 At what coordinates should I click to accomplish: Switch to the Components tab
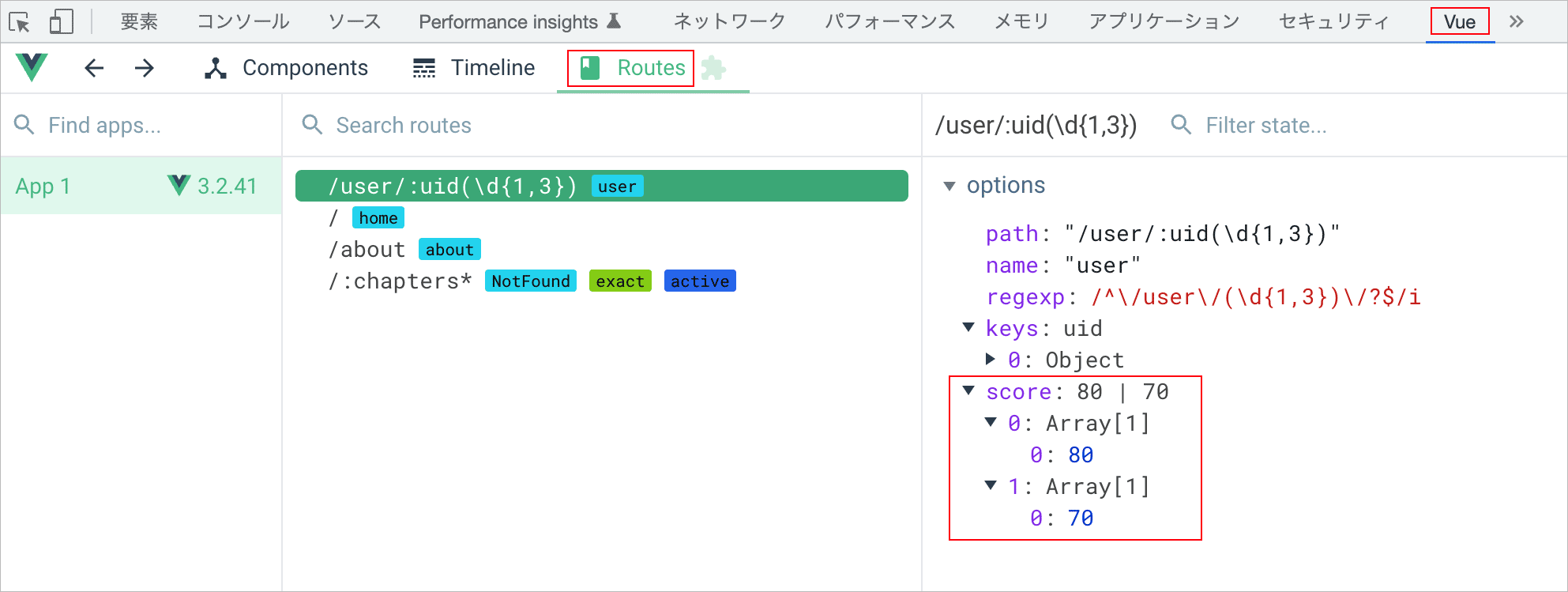pos(287,68)
